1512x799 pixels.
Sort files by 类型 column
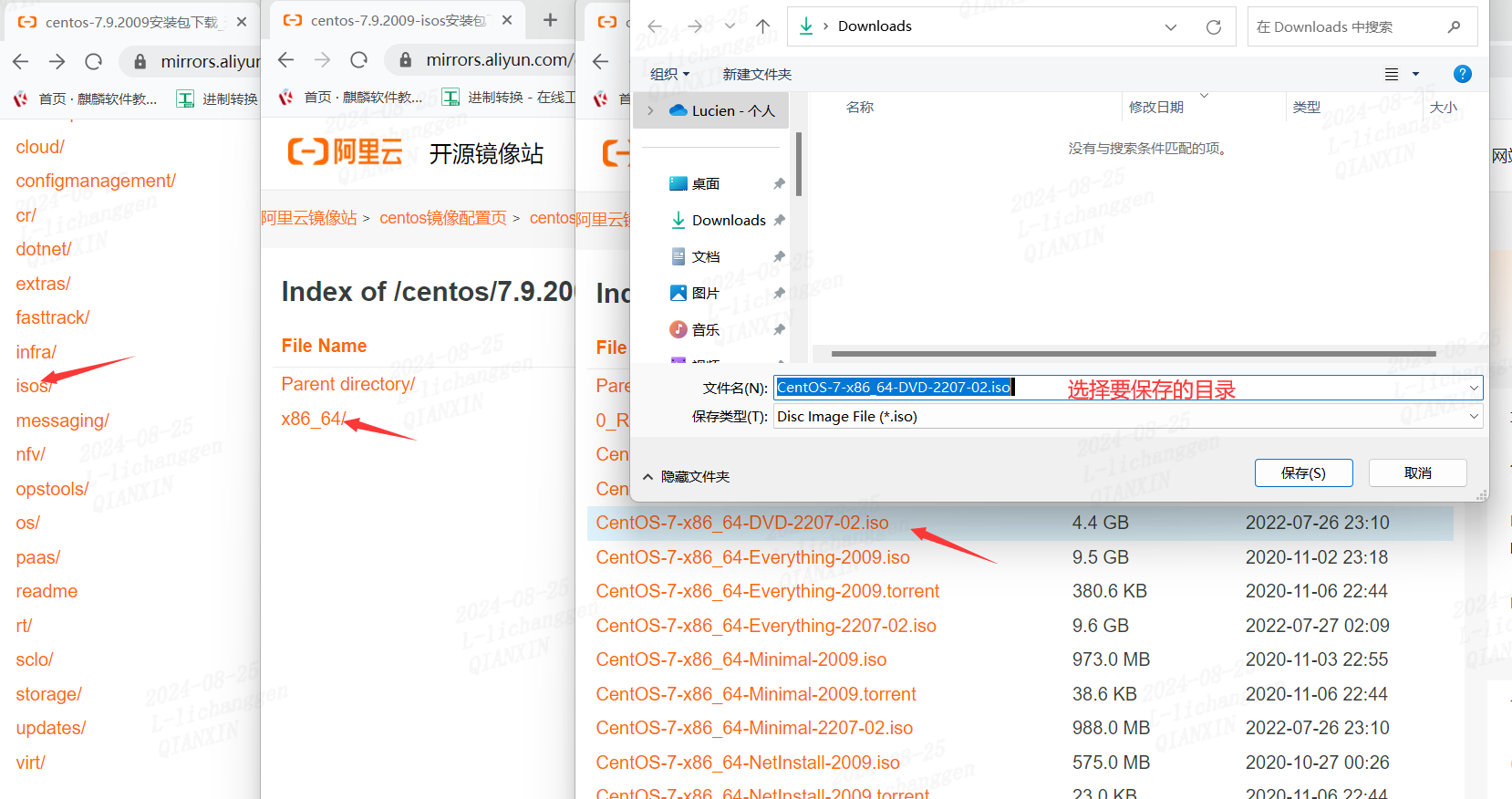pos(1306,107)
